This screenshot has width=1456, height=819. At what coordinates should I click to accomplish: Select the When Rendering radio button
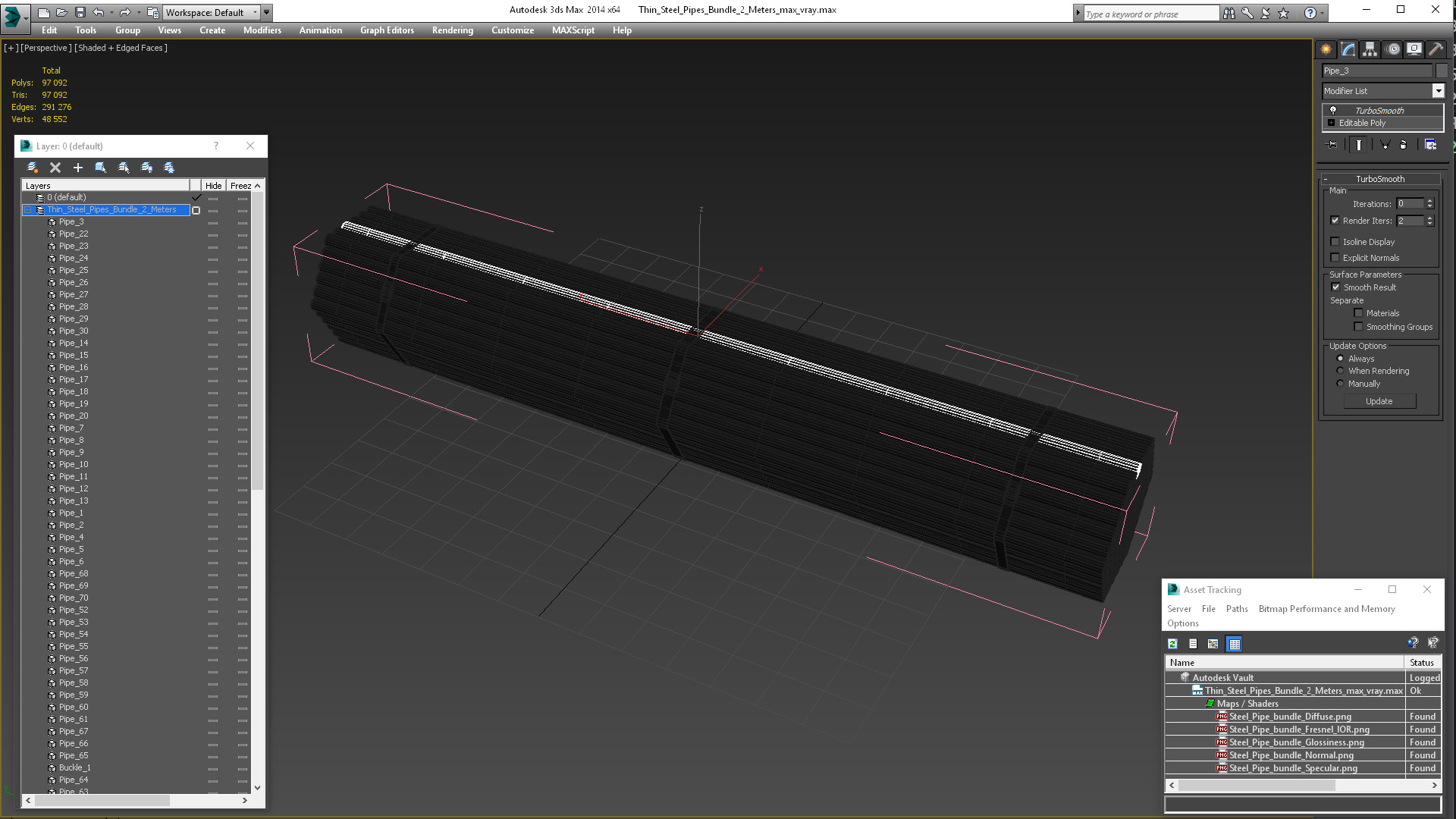(x=1340, y=371)
